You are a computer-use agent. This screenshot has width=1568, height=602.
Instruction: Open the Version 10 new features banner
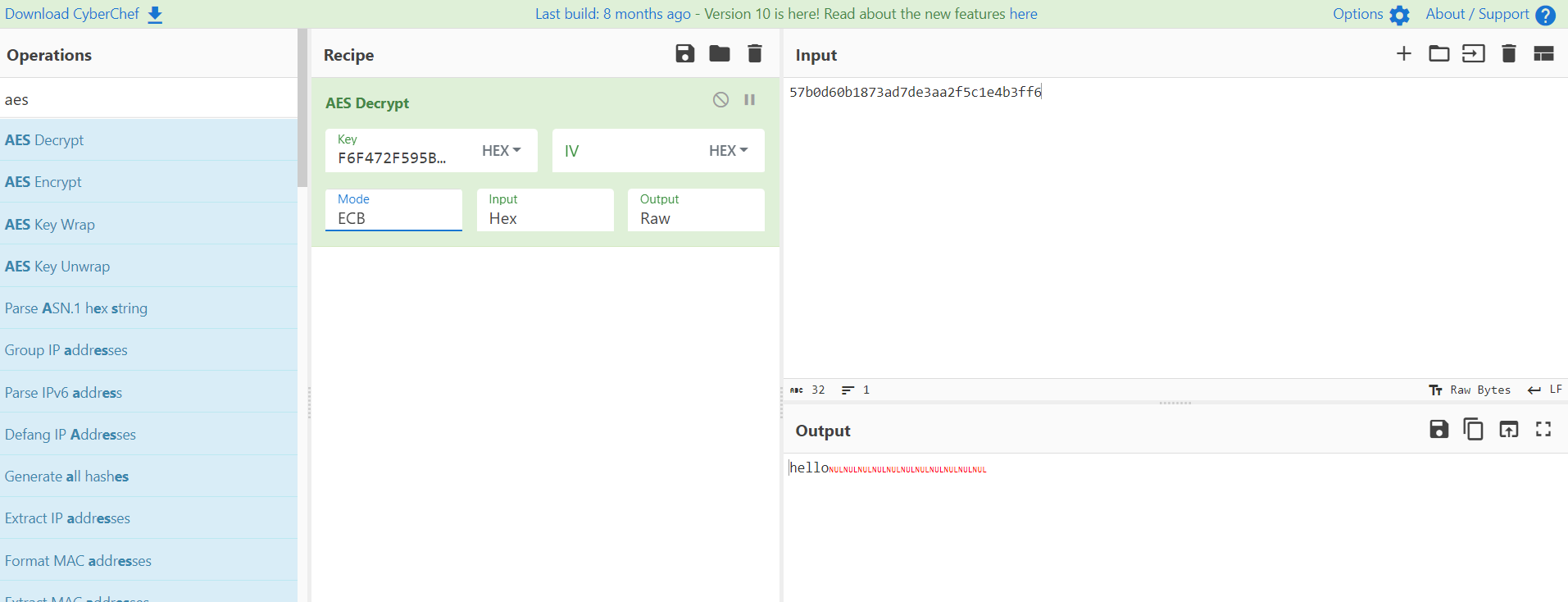tap(786, 14)
